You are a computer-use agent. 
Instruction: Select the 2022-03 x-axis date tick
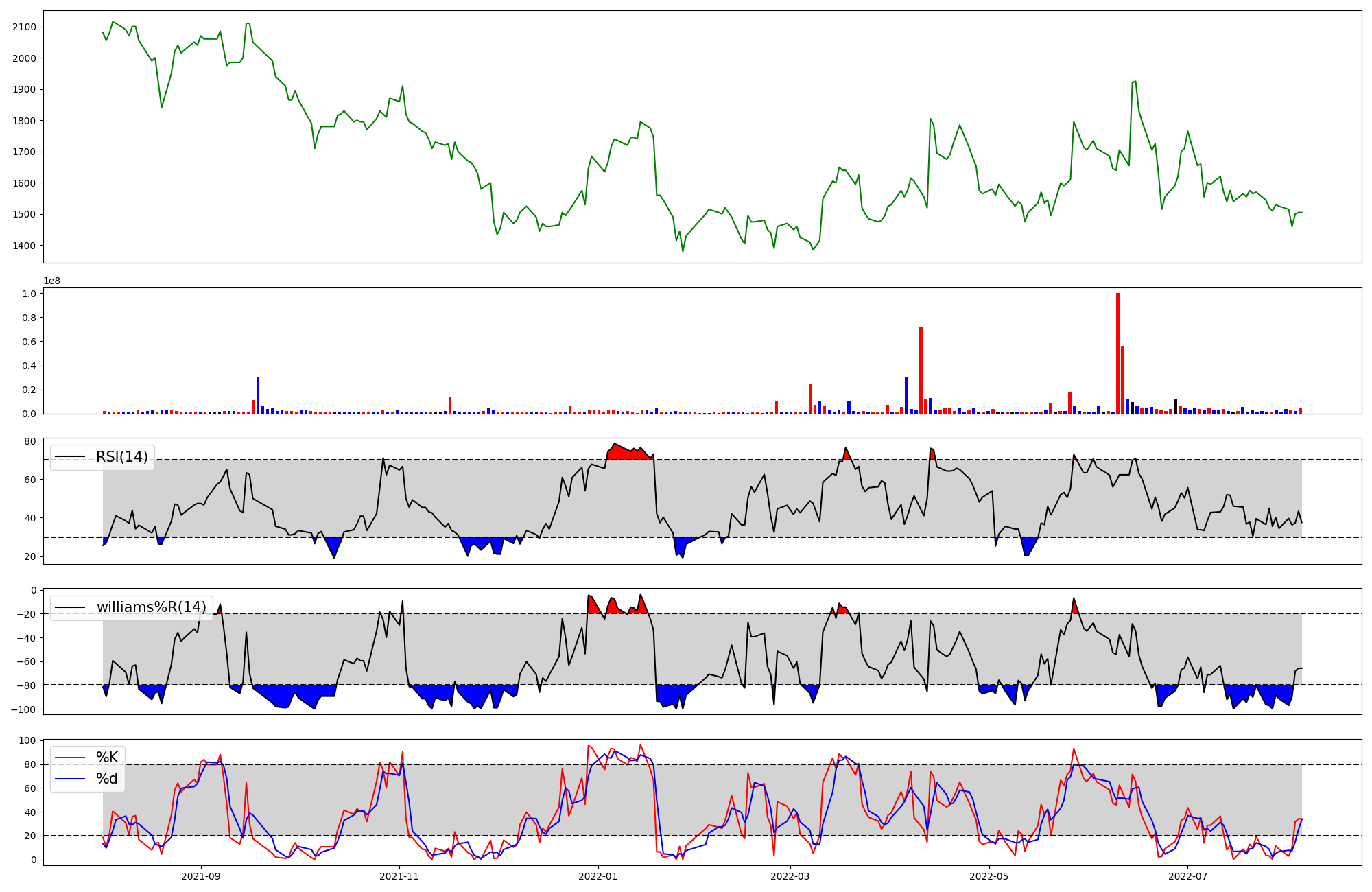pyautogui.click(x=790, y=876)
